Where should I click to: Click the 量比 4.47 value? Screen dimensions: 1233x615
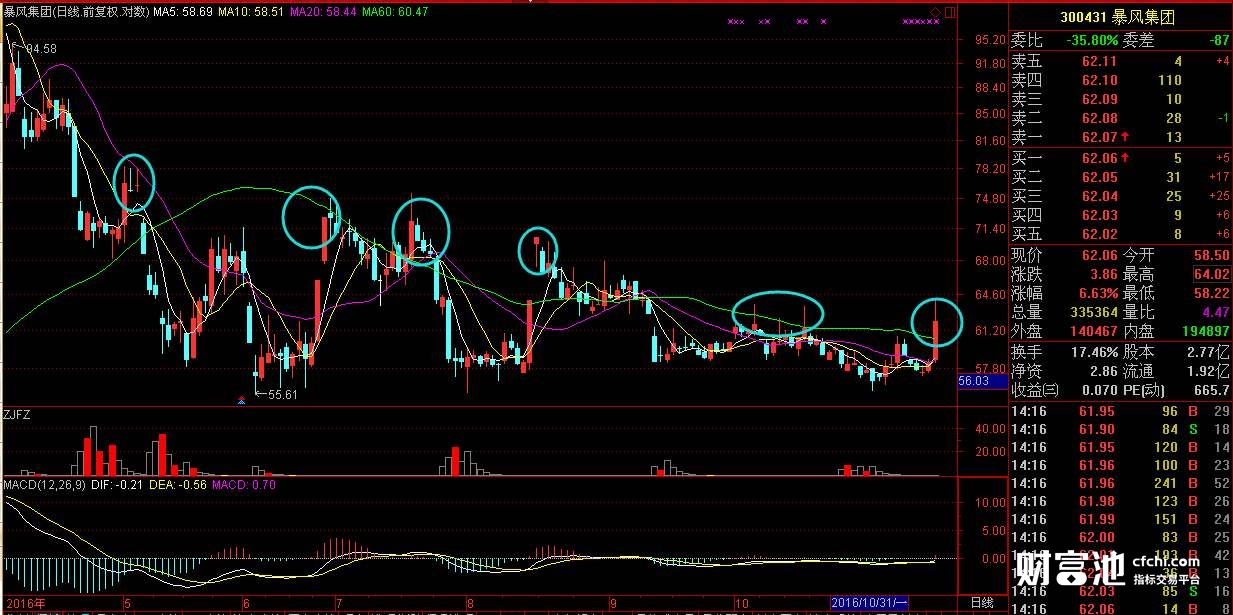1215,312
